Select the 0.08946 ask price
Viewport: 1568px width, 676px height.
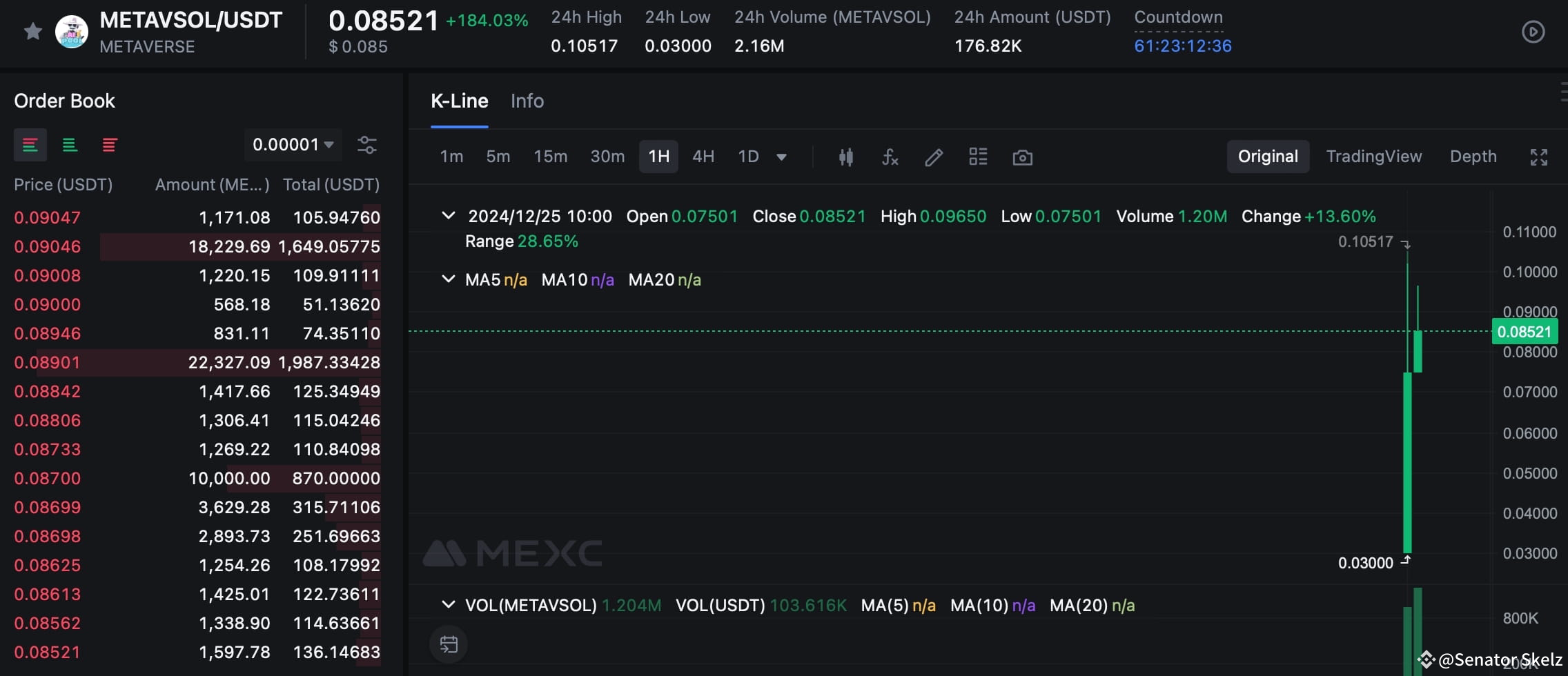48,333
